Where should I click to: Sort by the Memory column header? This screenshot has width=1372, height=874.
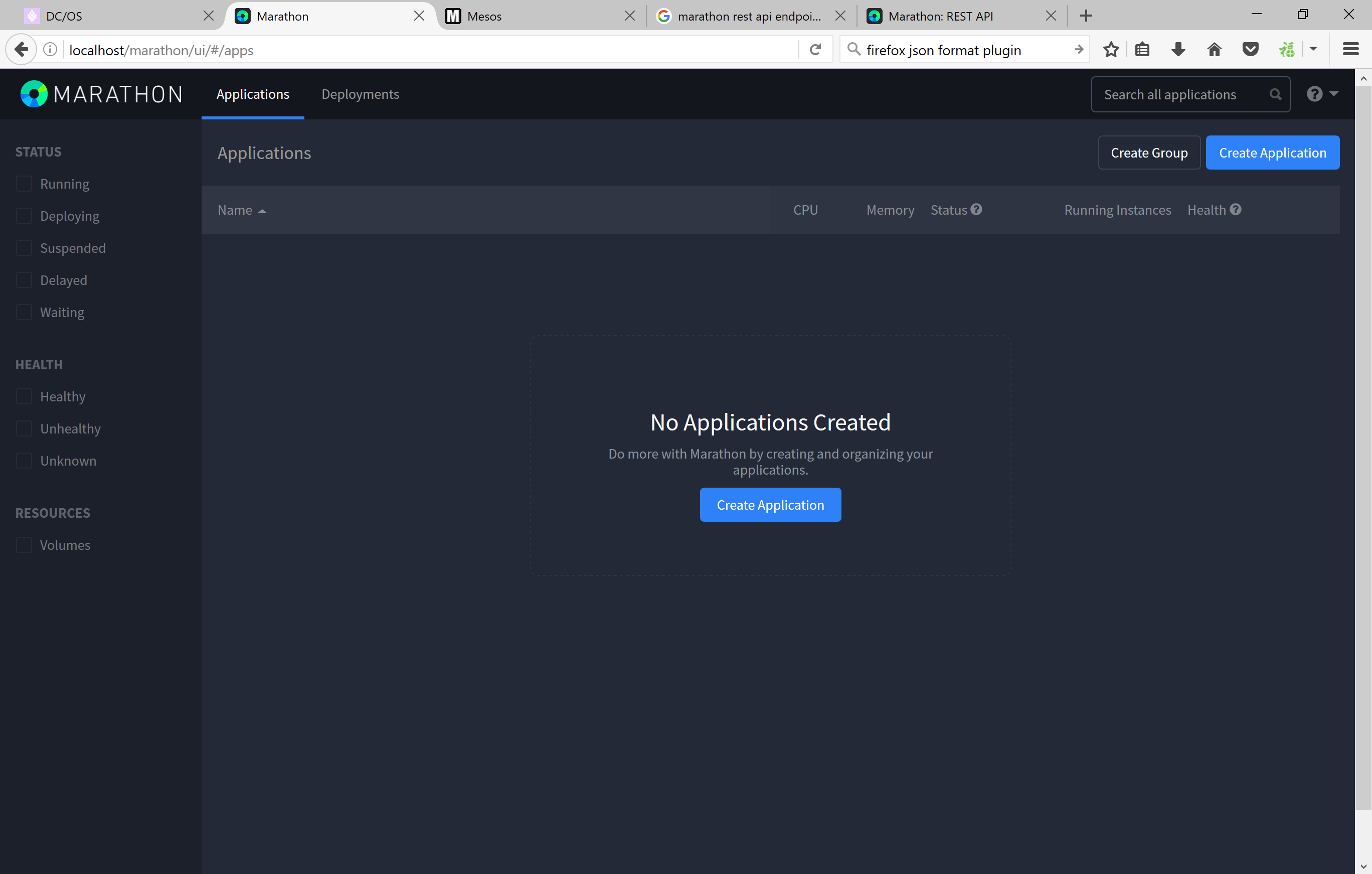click(890, 210)
